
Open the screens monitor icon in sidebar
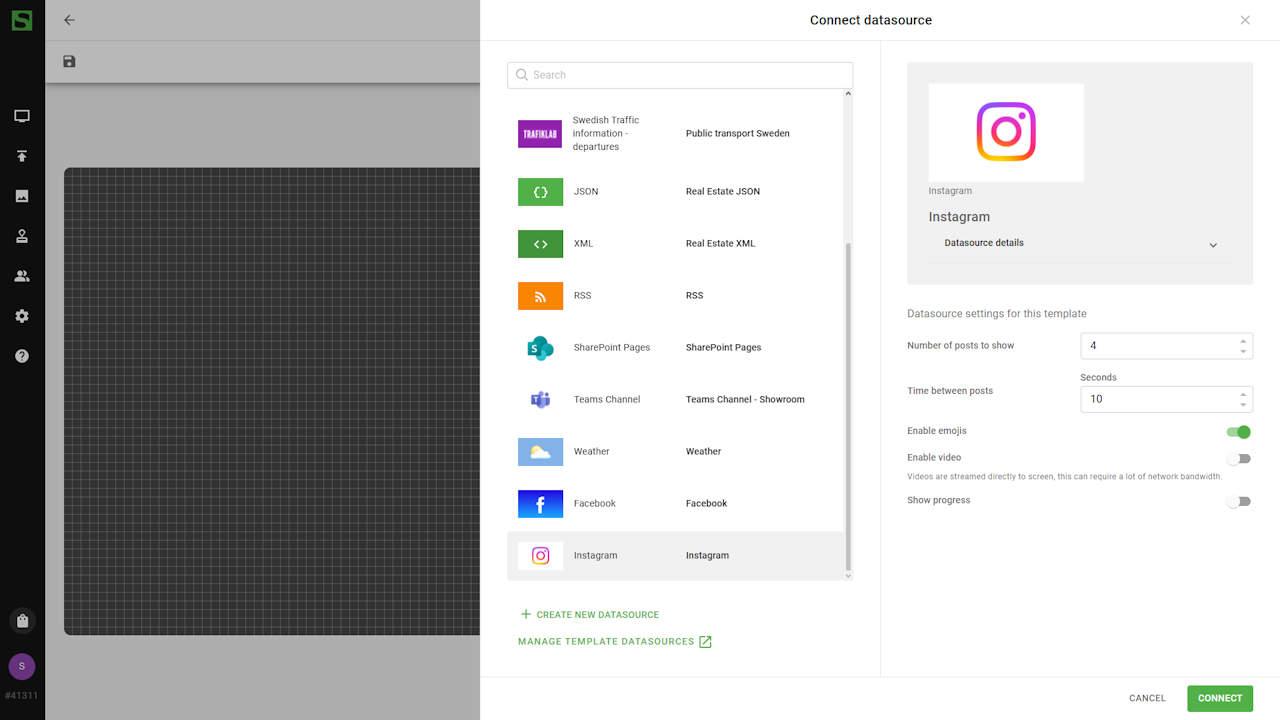pos(22,116)
